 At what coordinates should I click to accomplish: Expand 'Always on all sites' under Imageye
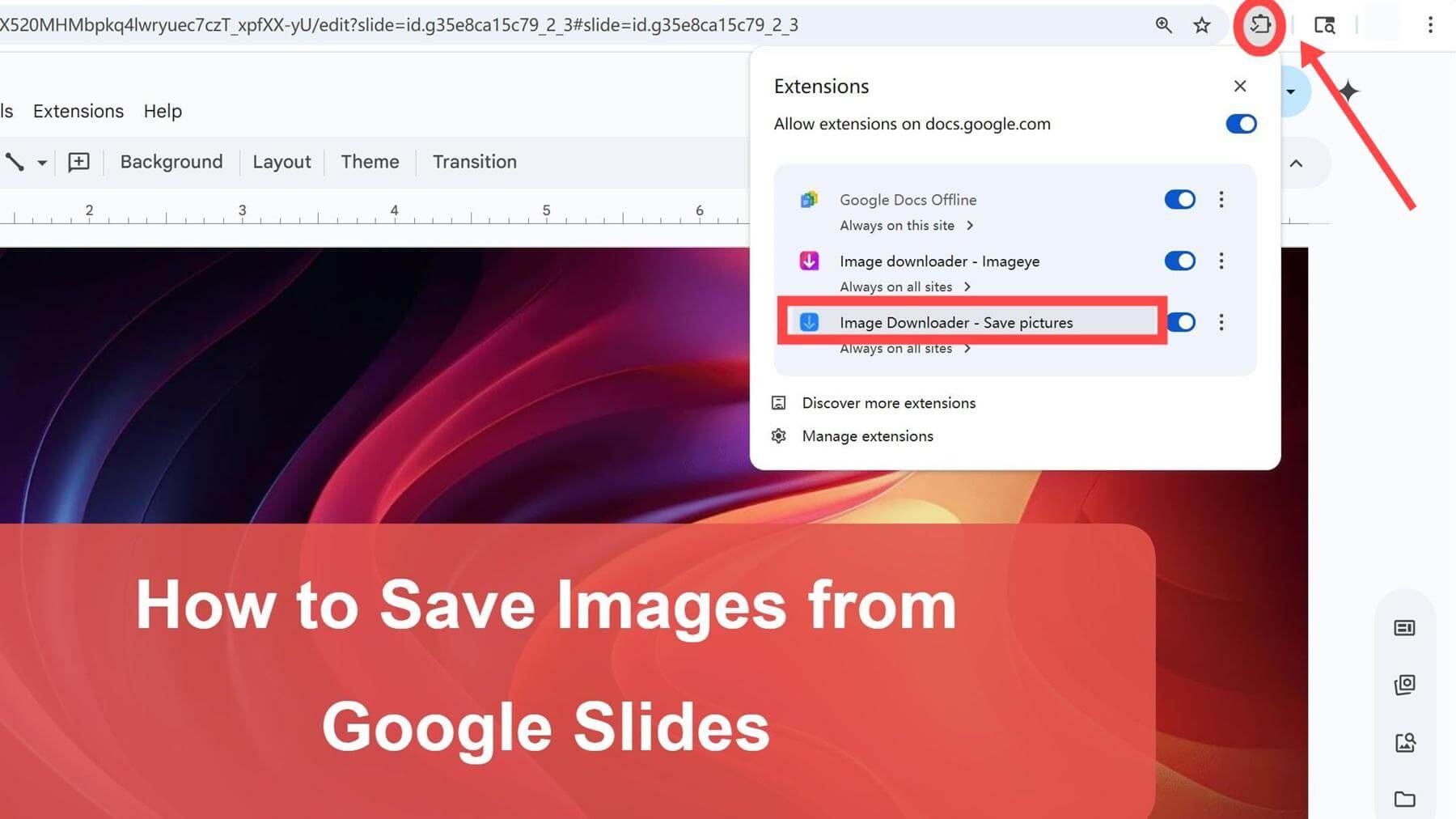pos(905,286)
